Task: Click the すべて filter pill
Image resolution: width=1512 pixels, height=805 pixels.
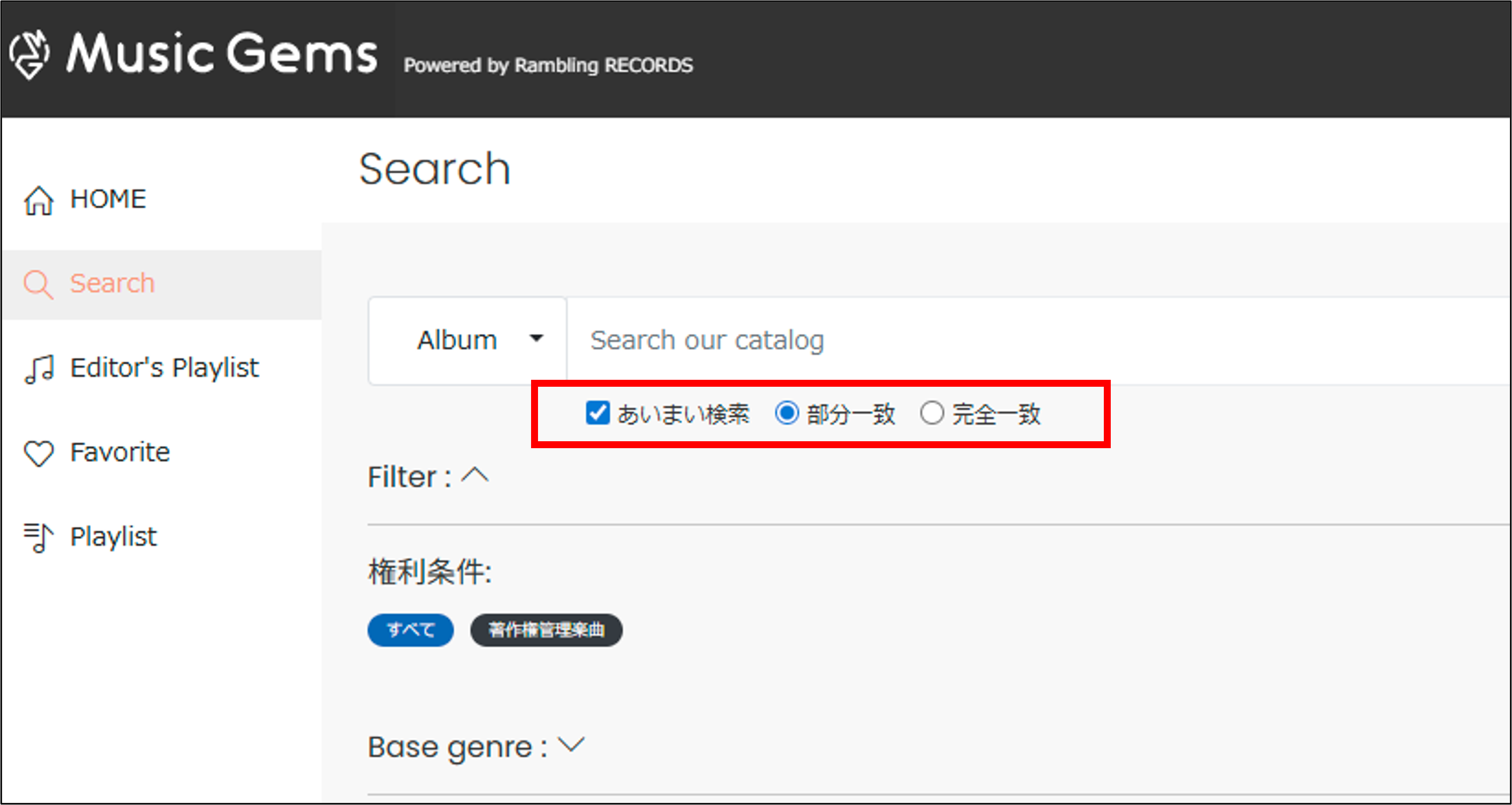Action: coord(410,630)
